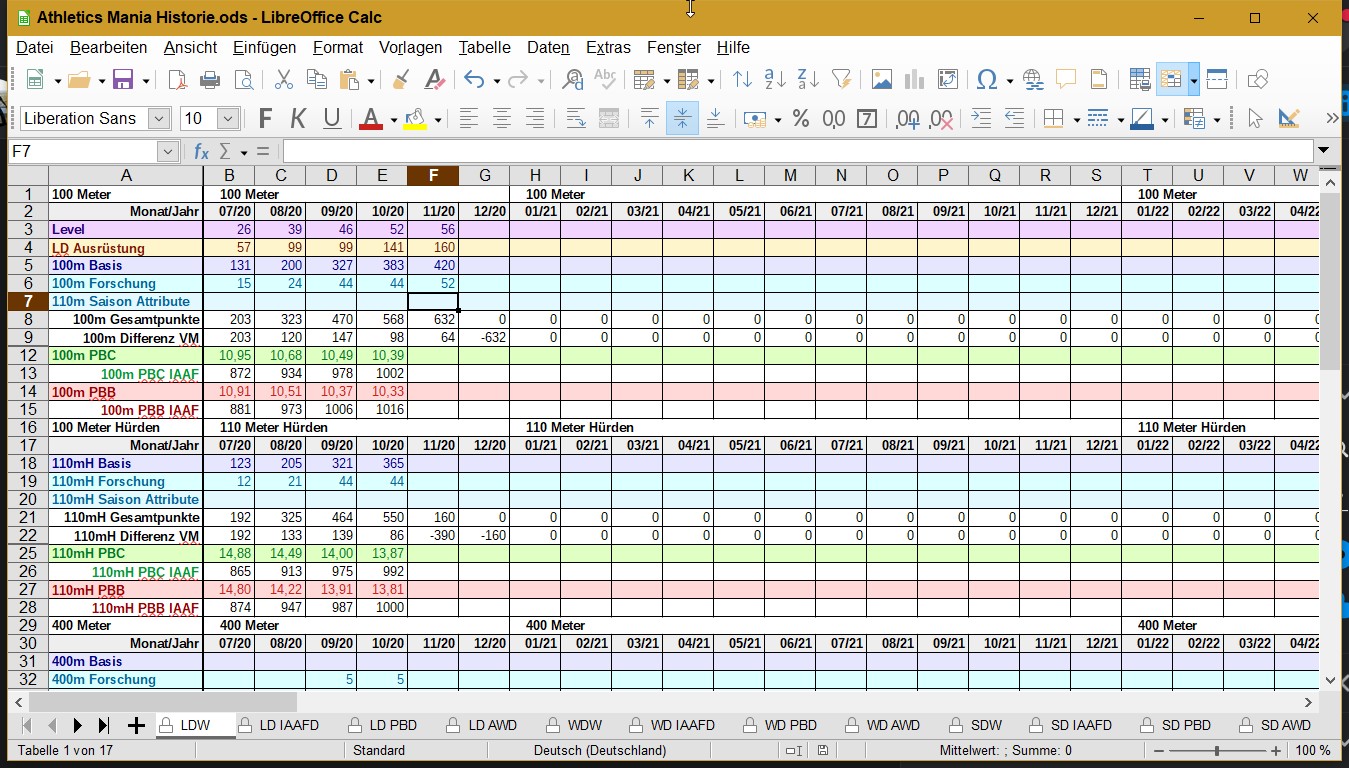Activate the clone formatting paintbrush
Viewport: 1349px width, 768px height.
point(401,80)
